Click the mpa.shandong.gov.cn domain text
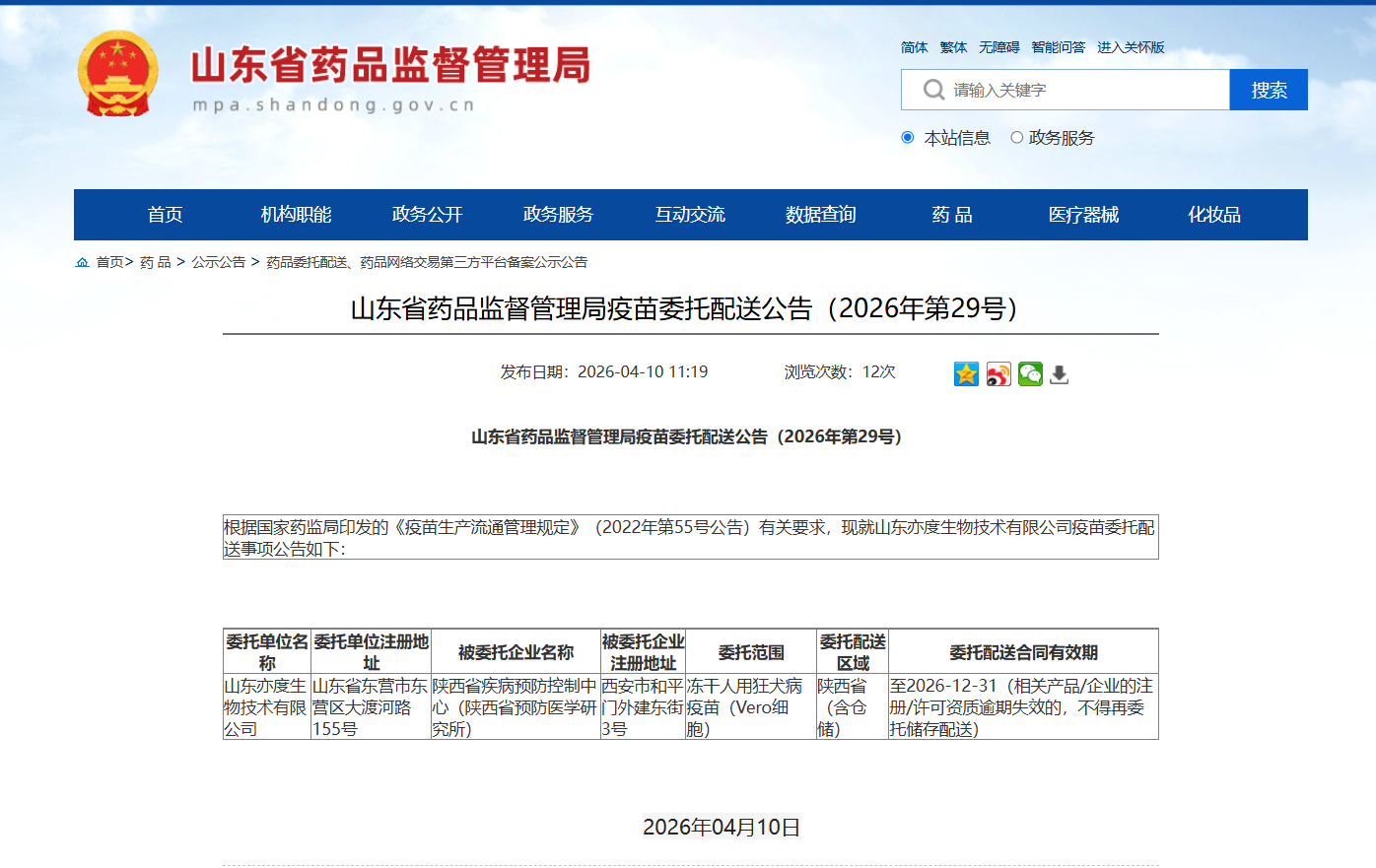 (x=334, y=105)
